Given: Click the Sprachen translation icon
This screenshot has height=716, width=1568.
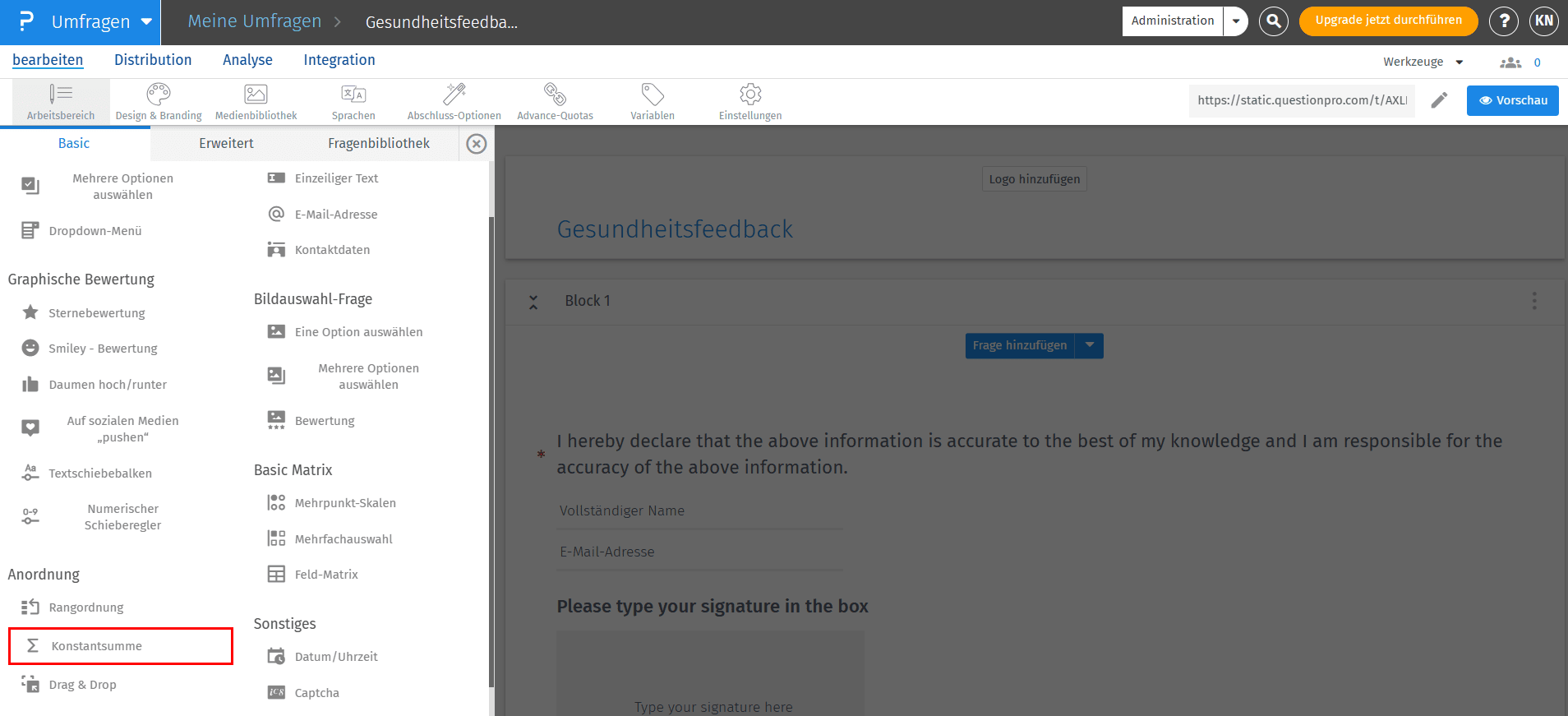Looking at the screenshot, I should click(x=353, y=95).
